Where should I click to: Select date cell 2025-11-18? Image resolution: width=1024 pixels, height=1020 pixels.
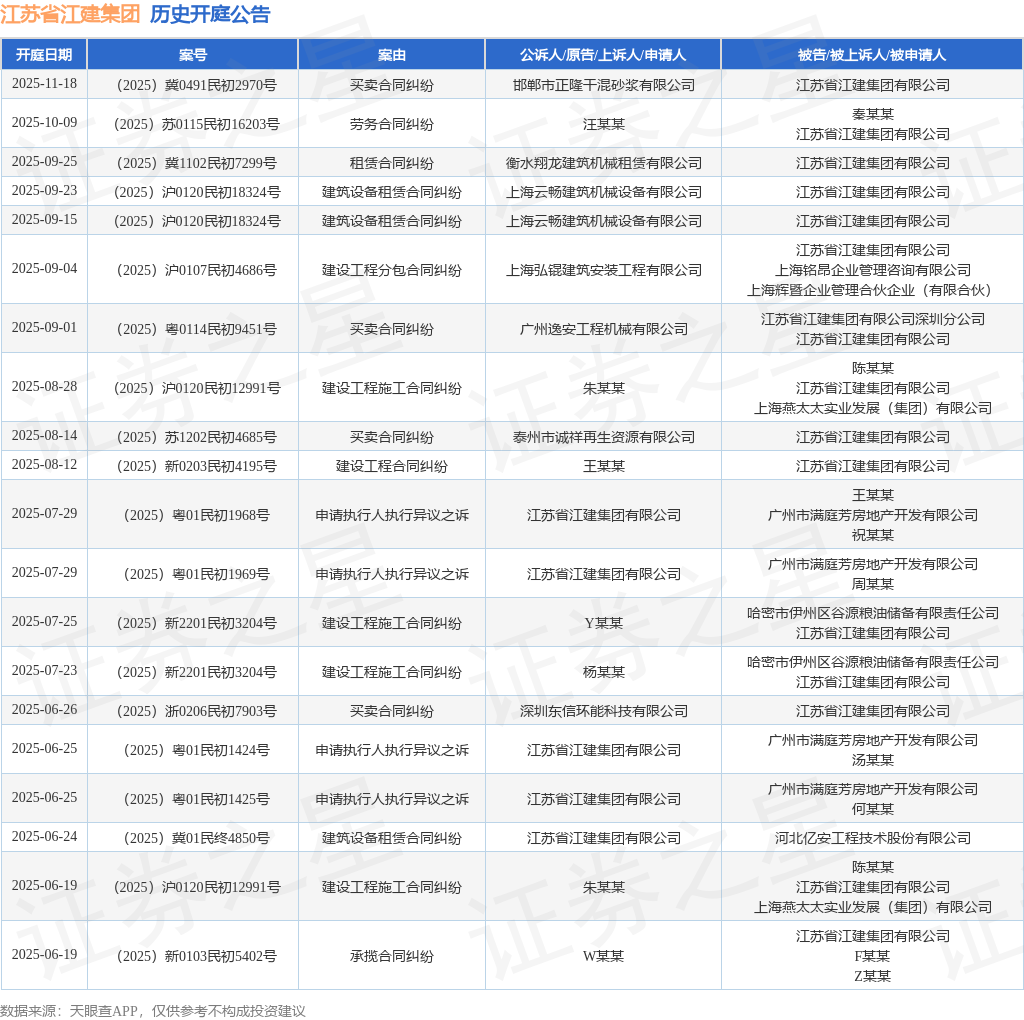point(44,84)
